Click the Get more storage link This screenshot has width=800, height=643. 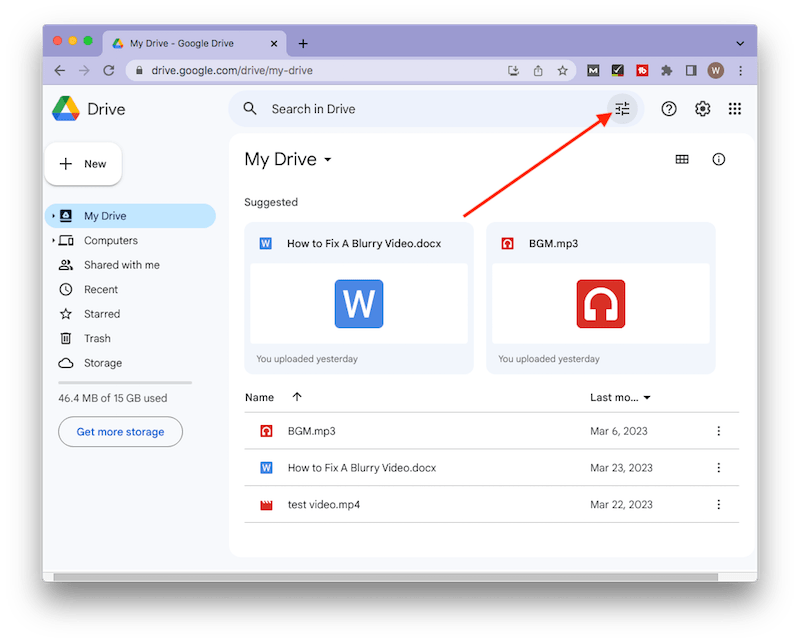pyautogui.click(x=120, y=431)
